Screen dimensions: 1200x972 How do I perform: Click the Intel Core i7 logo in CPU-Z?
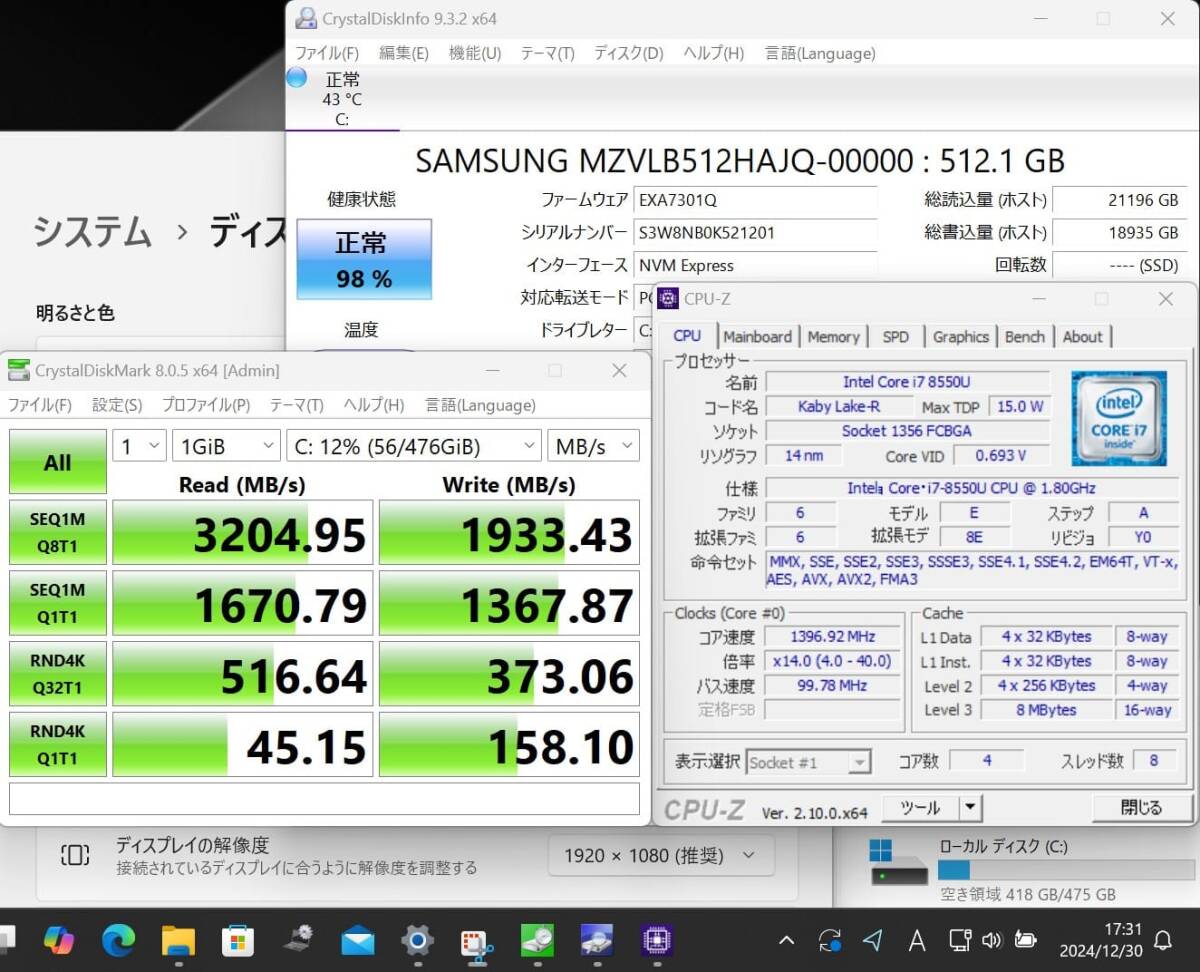(1119, 419)
